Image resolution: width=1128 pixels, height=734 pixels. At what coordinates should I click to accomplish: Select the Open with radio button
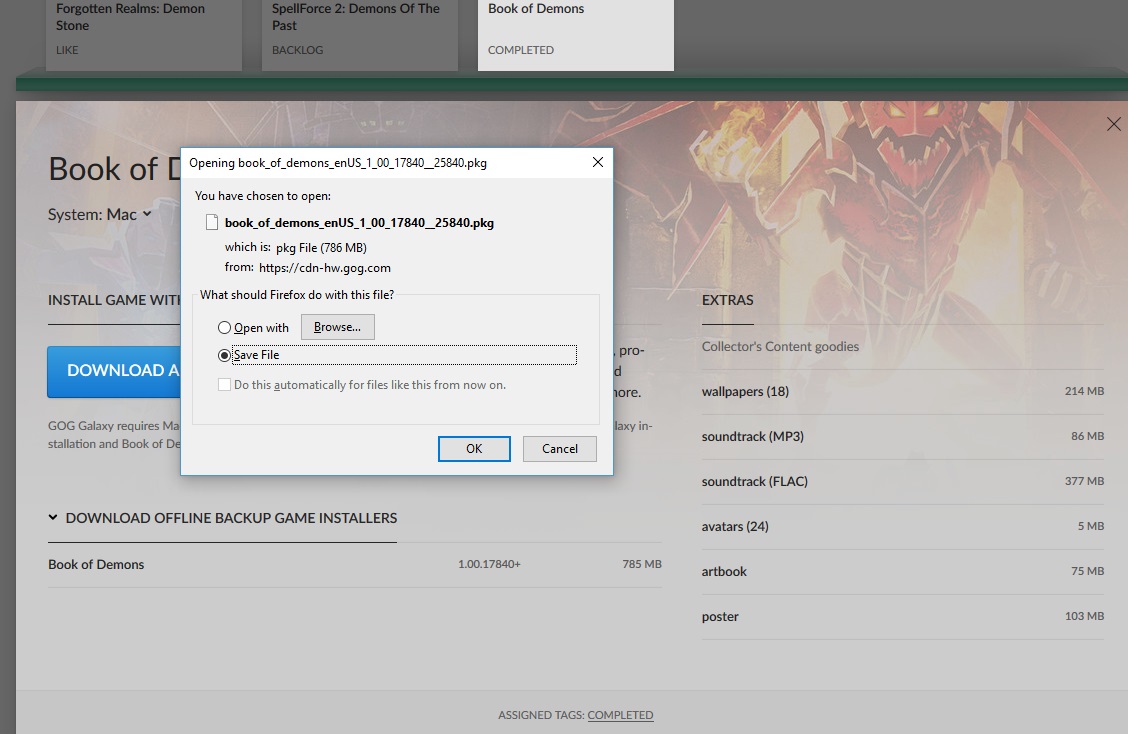pyautogui.click(x=224, y=328)
